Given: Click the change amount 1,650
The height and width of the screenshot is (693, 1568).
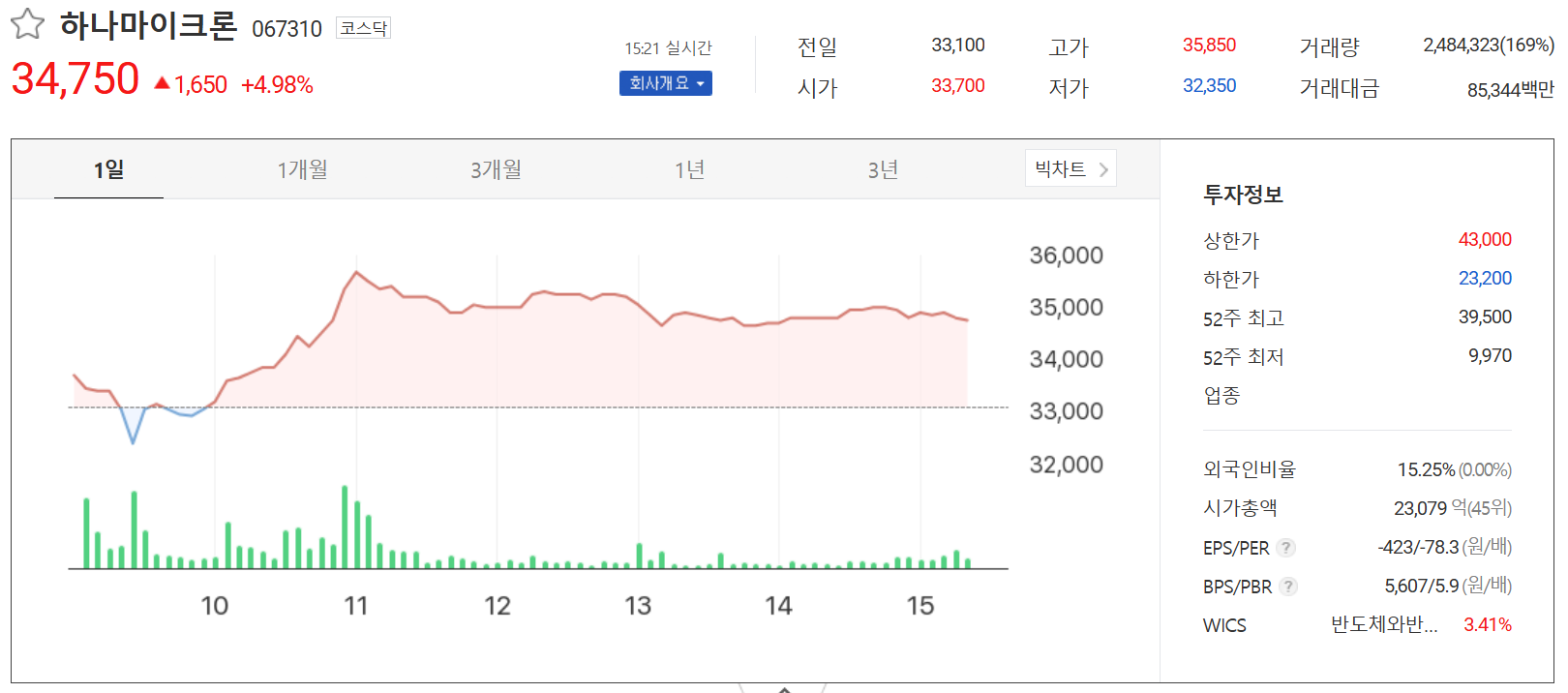Looking at the screenshot, I should point(200,85).
